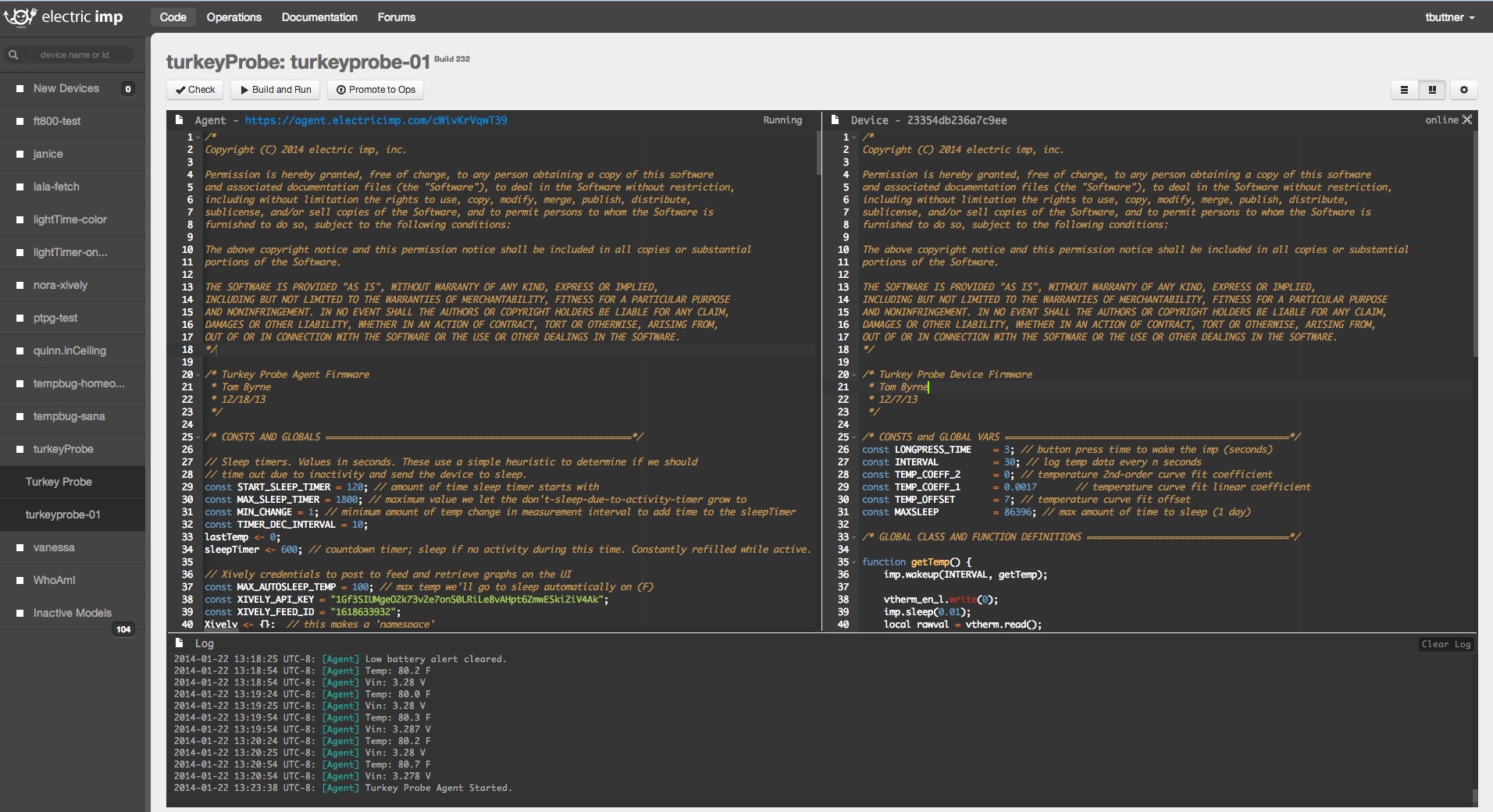The width and height of the screenshot is (1493, 812).
Task: Click the square icon beside nora-xively
Action: (20, 286)
